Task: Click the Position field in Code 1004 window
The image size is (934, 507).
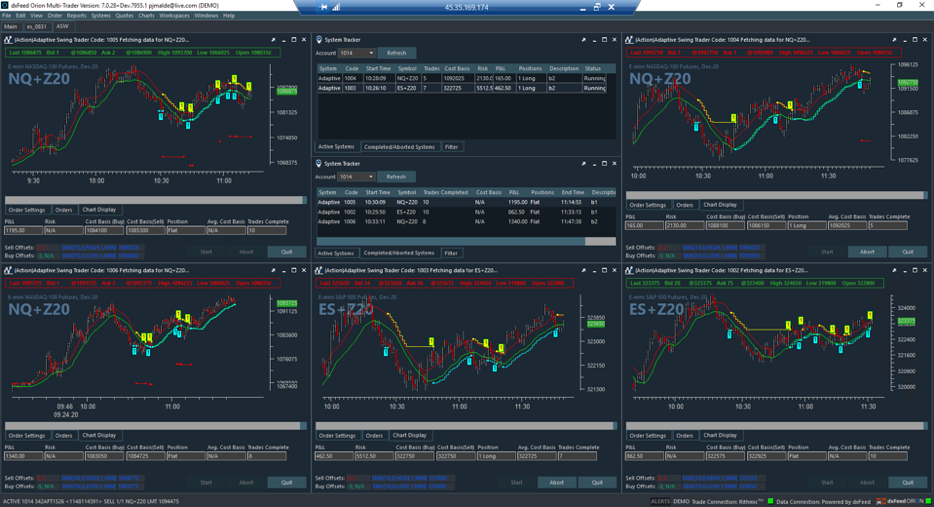Action: [x=807, y=226]
